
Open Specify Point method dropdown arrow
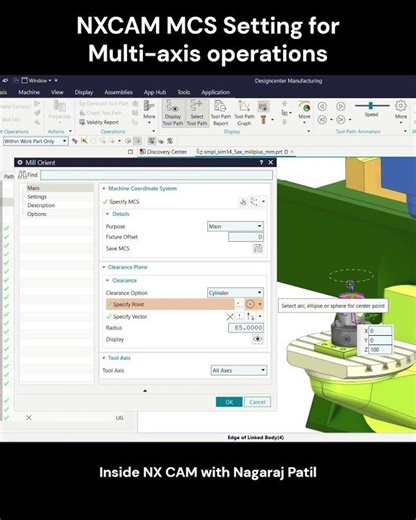(x=260, y=304)
